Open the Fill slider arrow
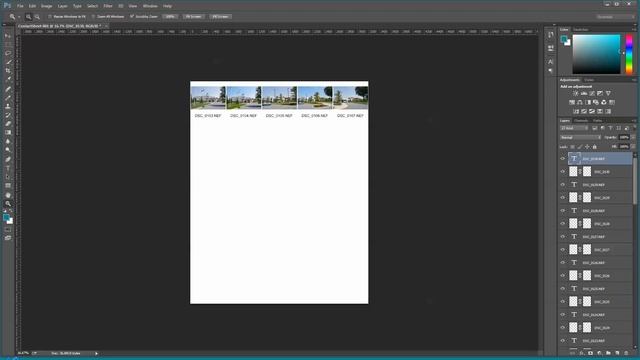 633,147
